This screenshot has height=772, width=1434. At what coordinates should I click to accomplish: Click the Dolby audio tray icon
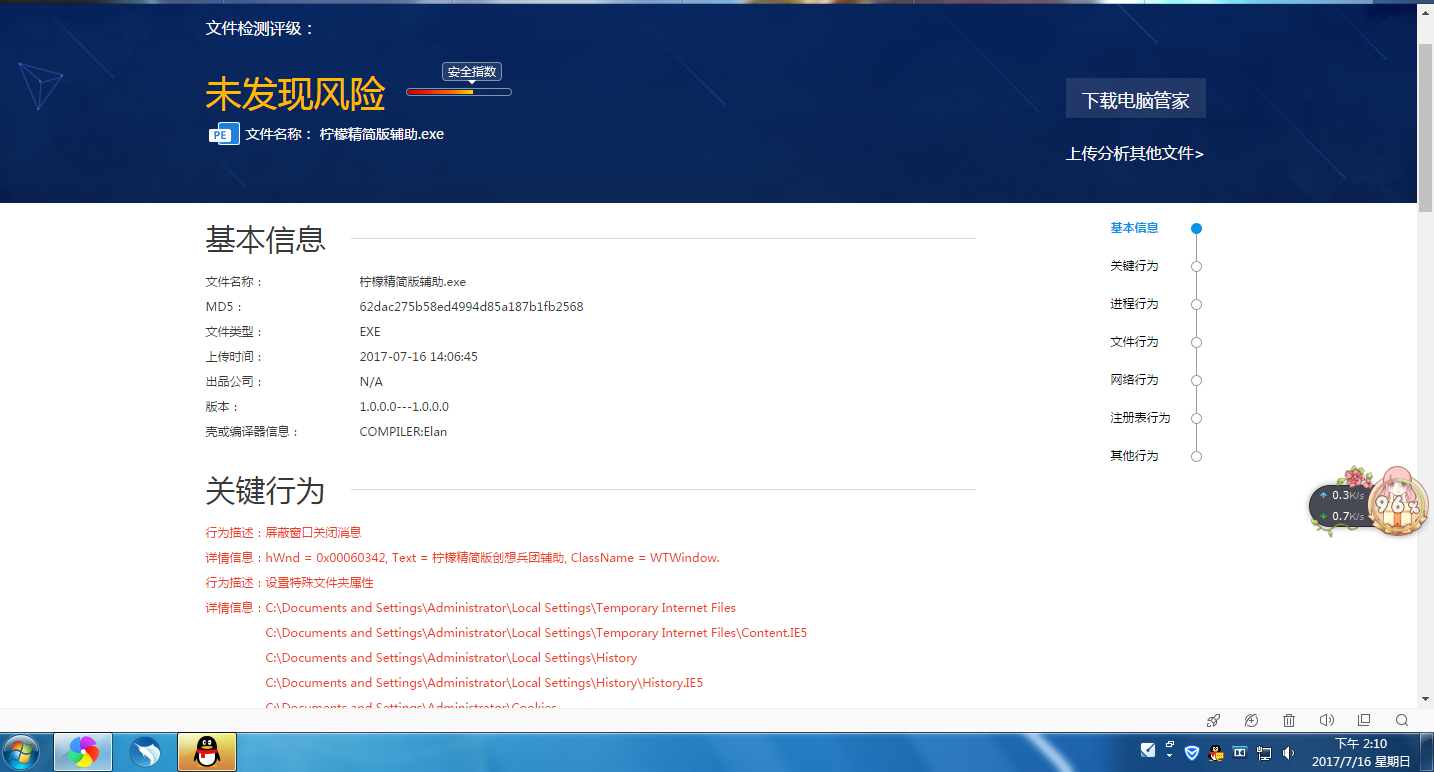tap(1240, 752)
